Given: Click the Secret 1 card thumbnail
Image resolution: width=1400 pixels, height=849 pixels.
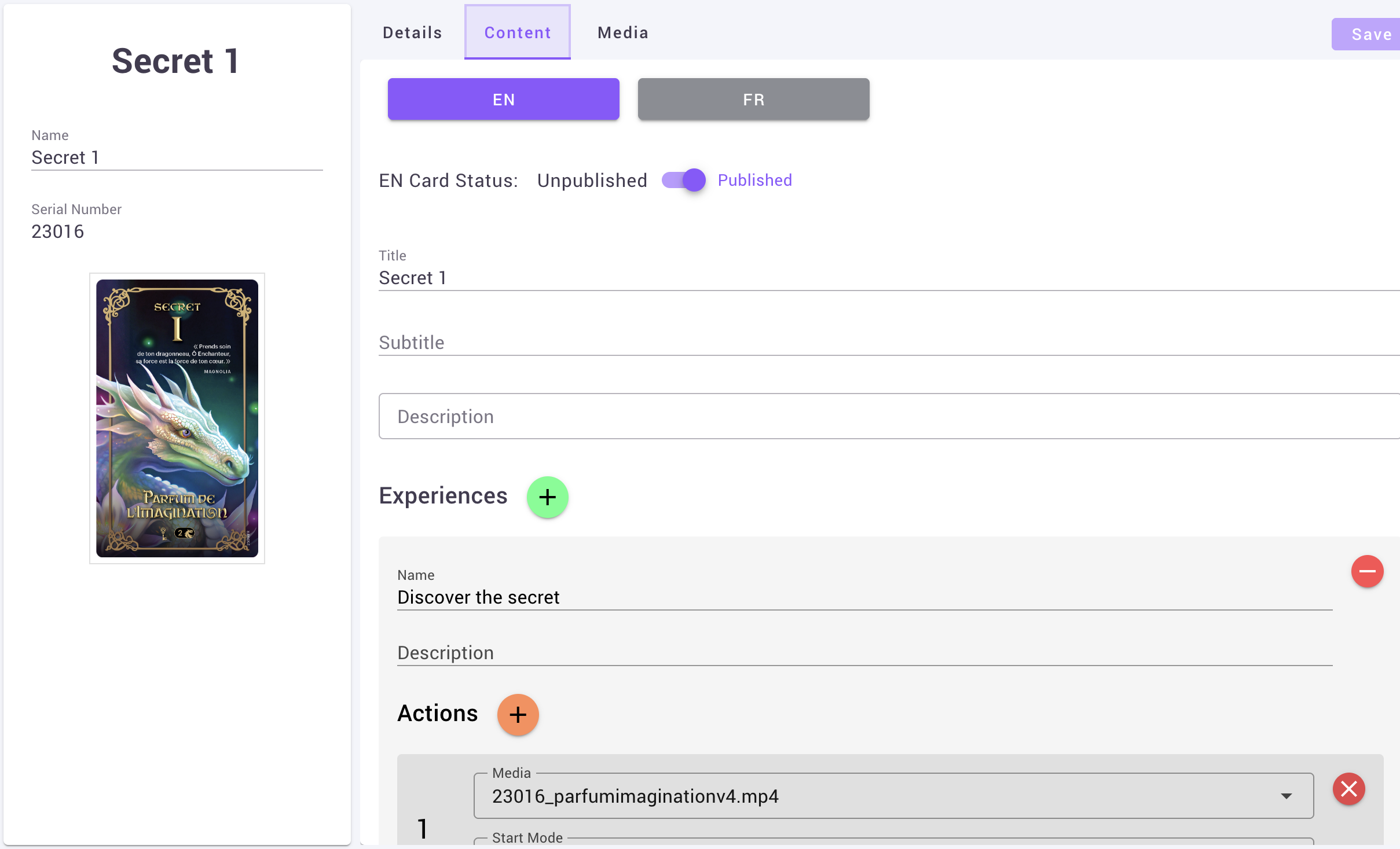Looking at the screenshot, I should tap(177, 418).
